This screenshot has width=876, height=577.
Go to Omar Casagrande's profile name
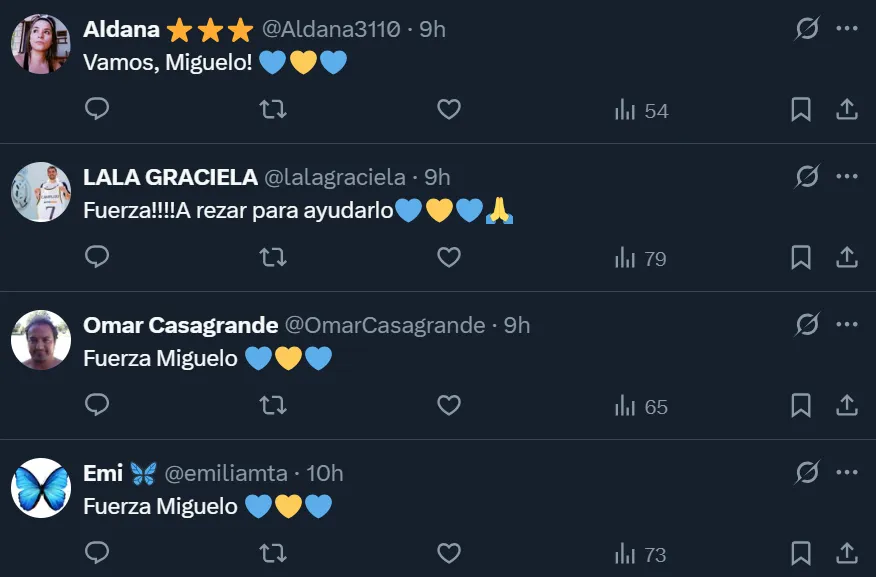pyautogui.click(x=181, y=326)
